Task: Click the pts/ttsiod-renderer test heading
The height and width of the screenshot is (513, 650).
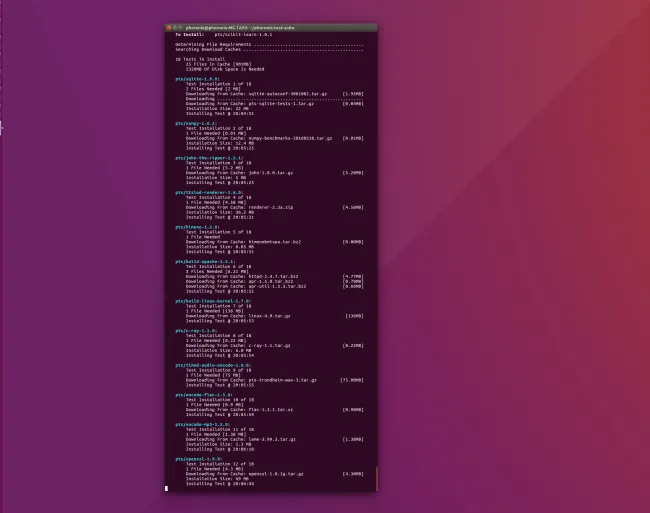Action: [209, 193]
